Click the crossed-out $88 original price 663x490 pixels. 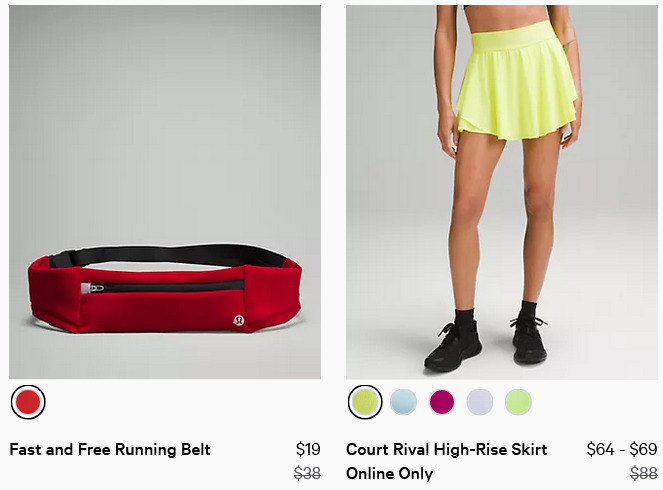pos(644,473)
